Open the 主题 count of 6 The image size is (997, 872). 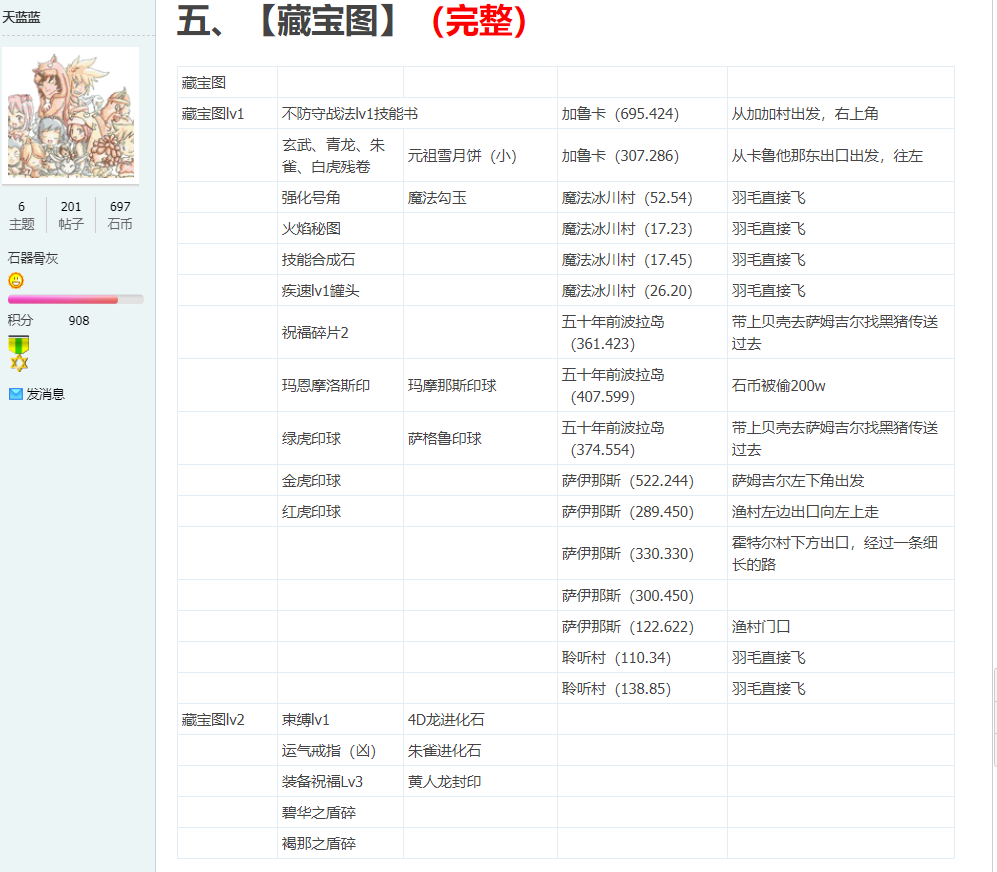click(21, 215)
